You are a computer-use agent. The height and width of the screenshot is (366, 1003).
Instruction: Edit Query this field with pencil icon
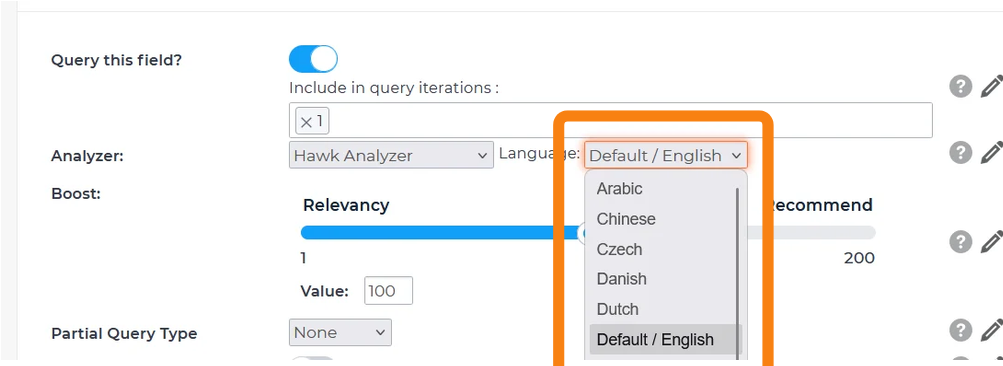[991, 86]
